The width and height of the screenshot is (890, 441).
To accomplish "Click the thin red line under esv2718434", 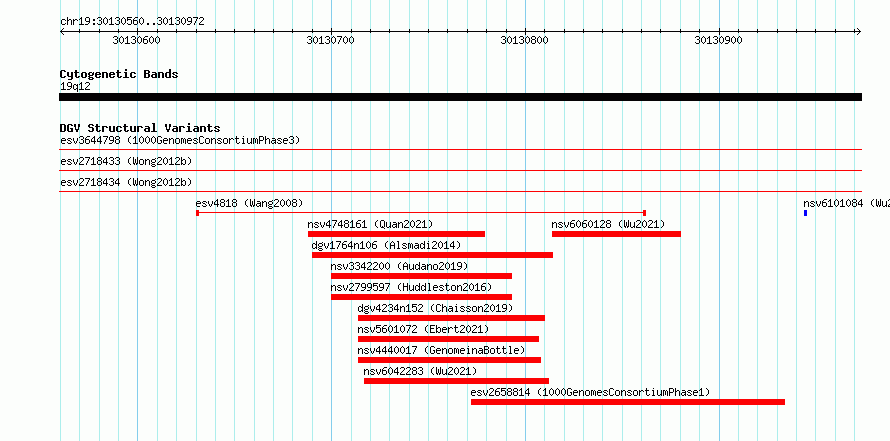I will (460, 192).
